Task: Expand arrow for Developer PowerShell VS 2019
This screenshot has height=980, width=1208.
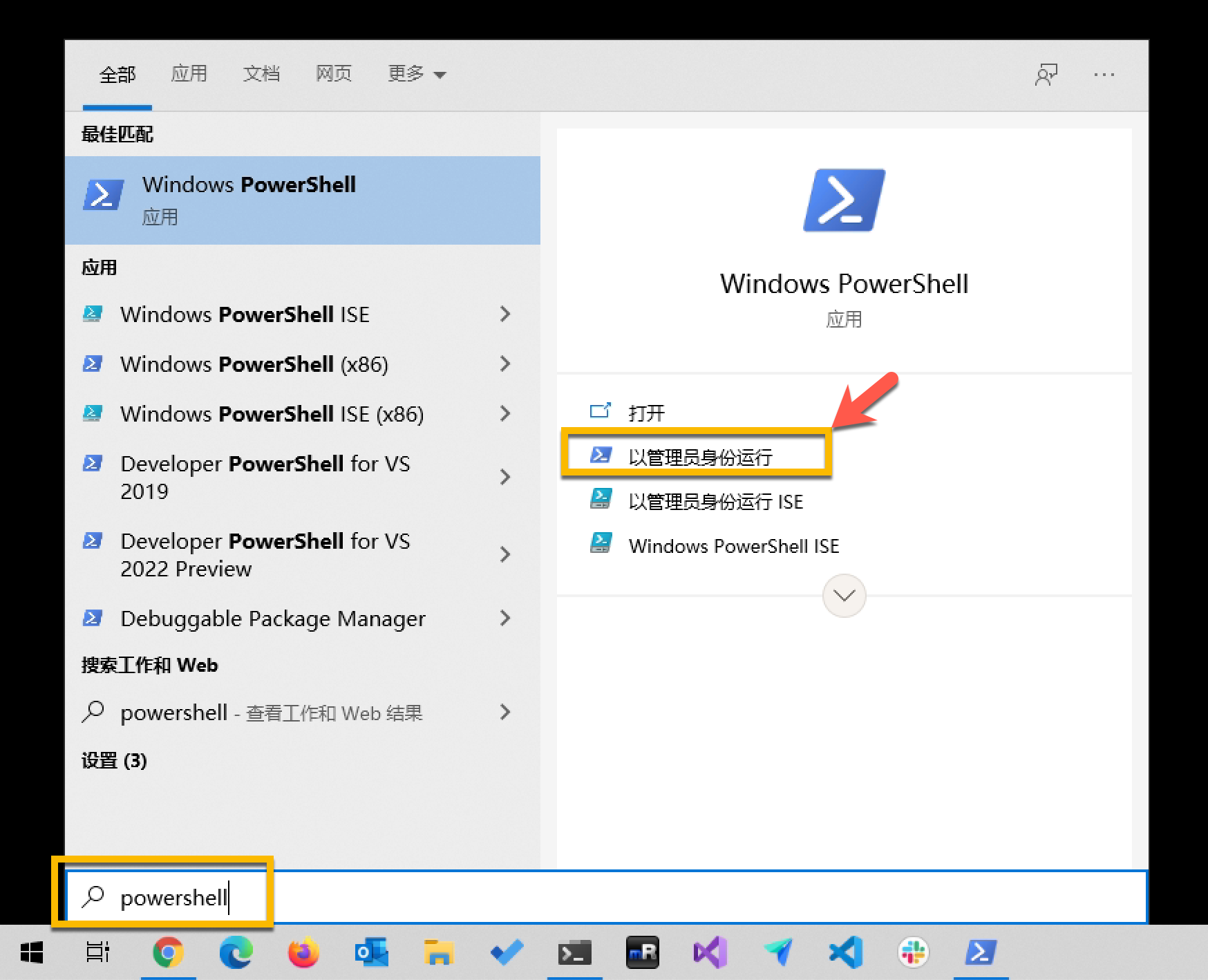Action: point(505,478)
